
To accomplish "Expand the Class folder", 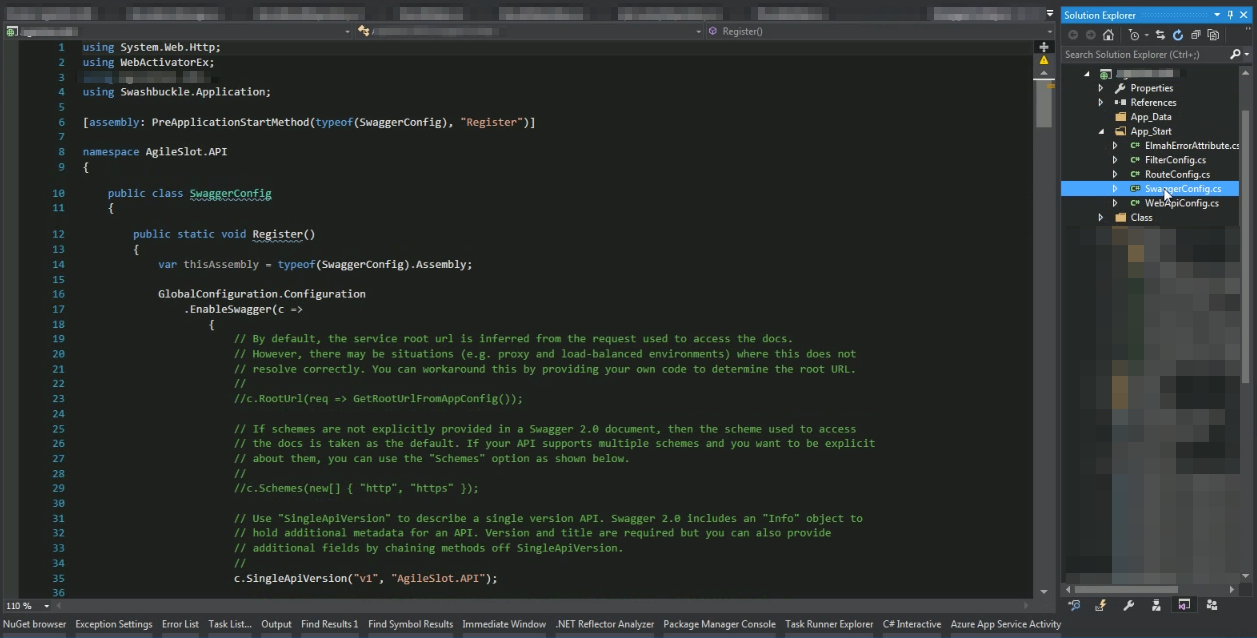I will (1101, 217).
